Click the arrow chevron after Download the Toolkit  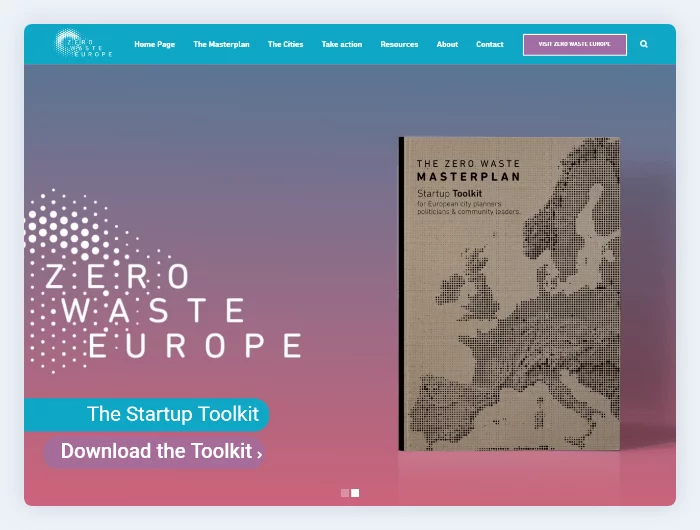click(x=259, y=455)
